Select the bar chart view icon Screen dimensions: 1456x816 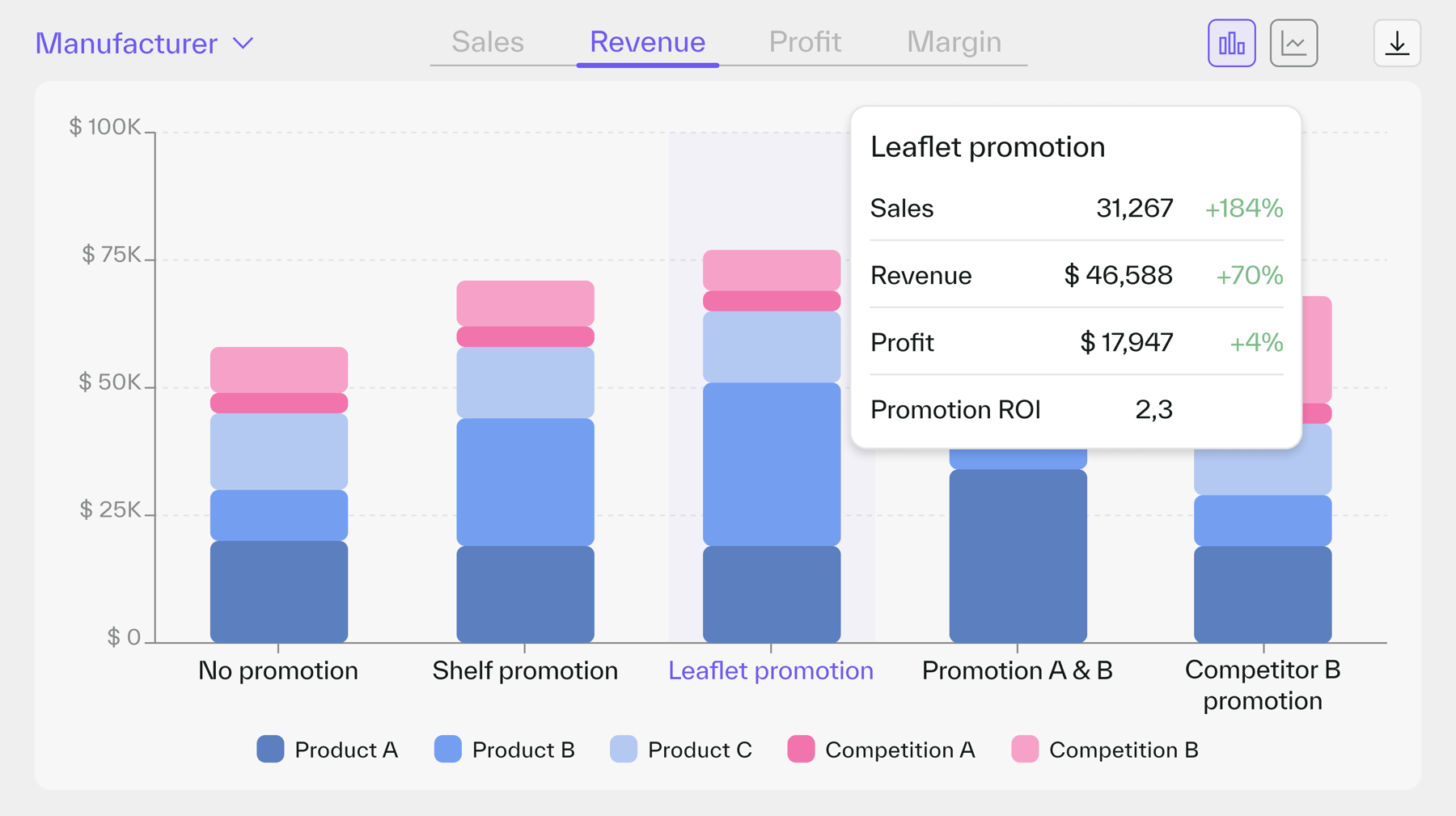pos(1230,42)
